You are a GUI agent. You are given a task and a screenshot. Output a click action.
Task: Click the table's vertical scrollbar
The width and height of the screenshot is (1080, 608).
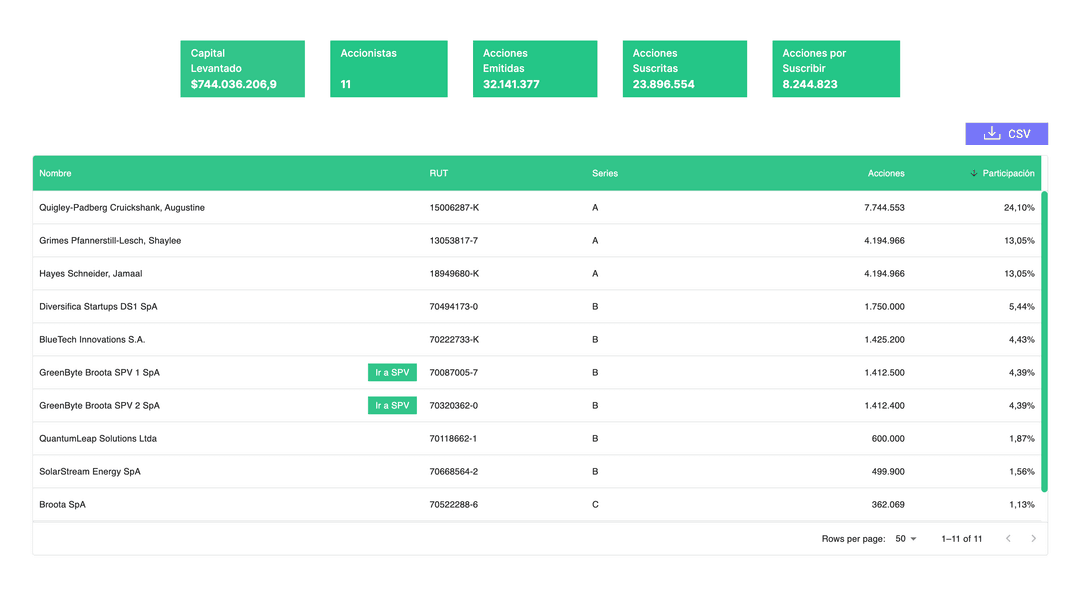click(x=1044, y=340)
